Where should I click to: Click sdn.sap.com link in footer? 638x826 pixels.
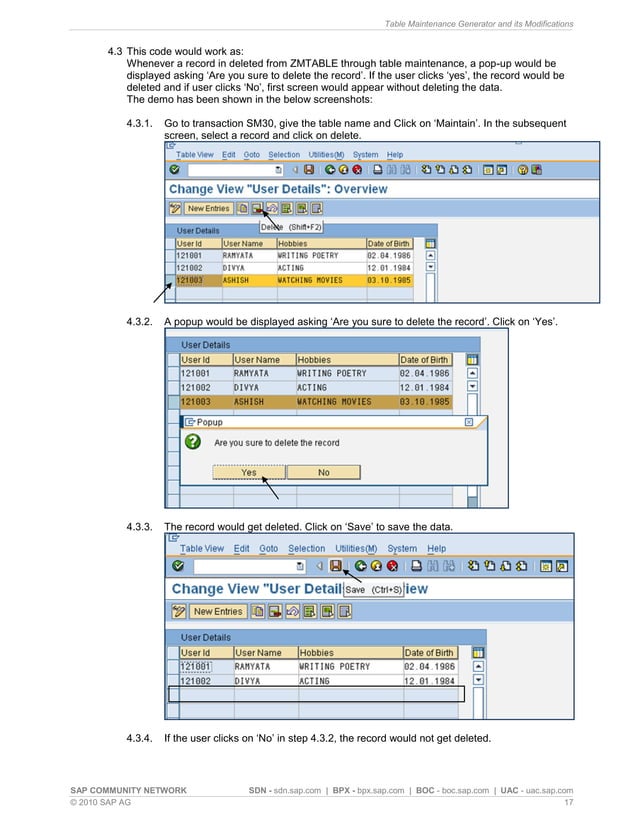click(297, 791)
